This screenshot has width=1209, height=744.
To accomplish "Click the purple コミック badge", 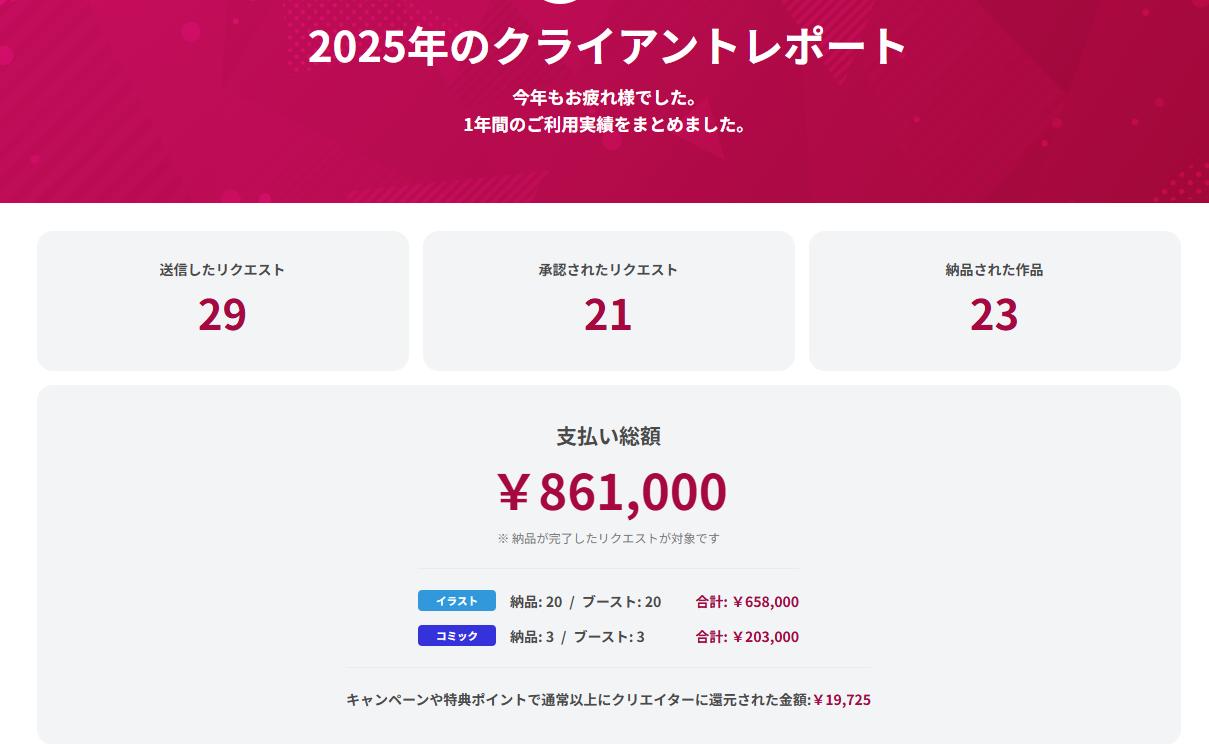I will click(457, 636).
